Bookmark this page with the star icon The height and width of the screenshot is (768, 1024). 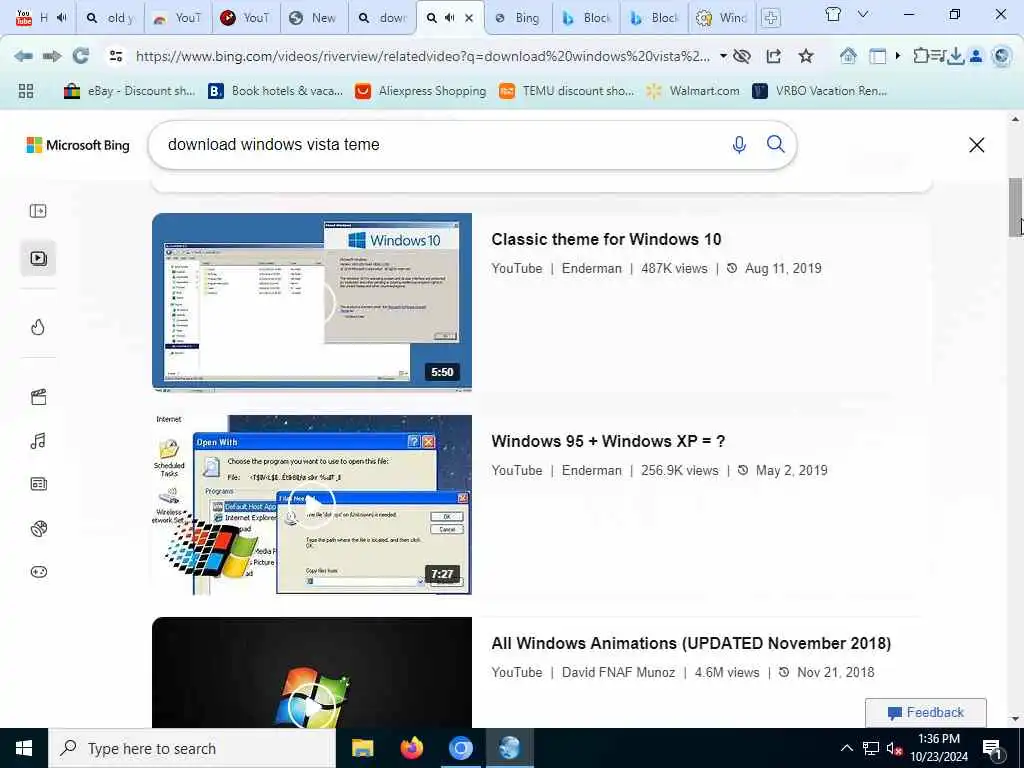[x=806, y=56]
